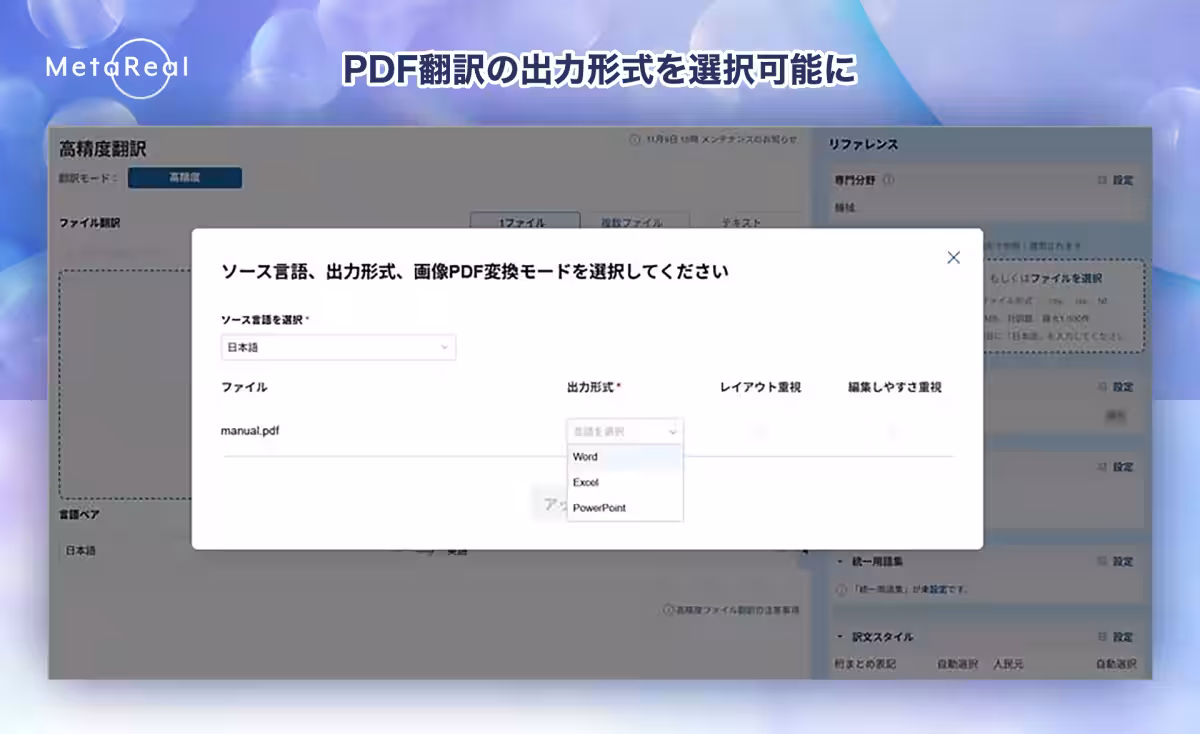Close the source language and output format dialog
This screenshot has width=1200, height=734.
(x=953, y=258)
